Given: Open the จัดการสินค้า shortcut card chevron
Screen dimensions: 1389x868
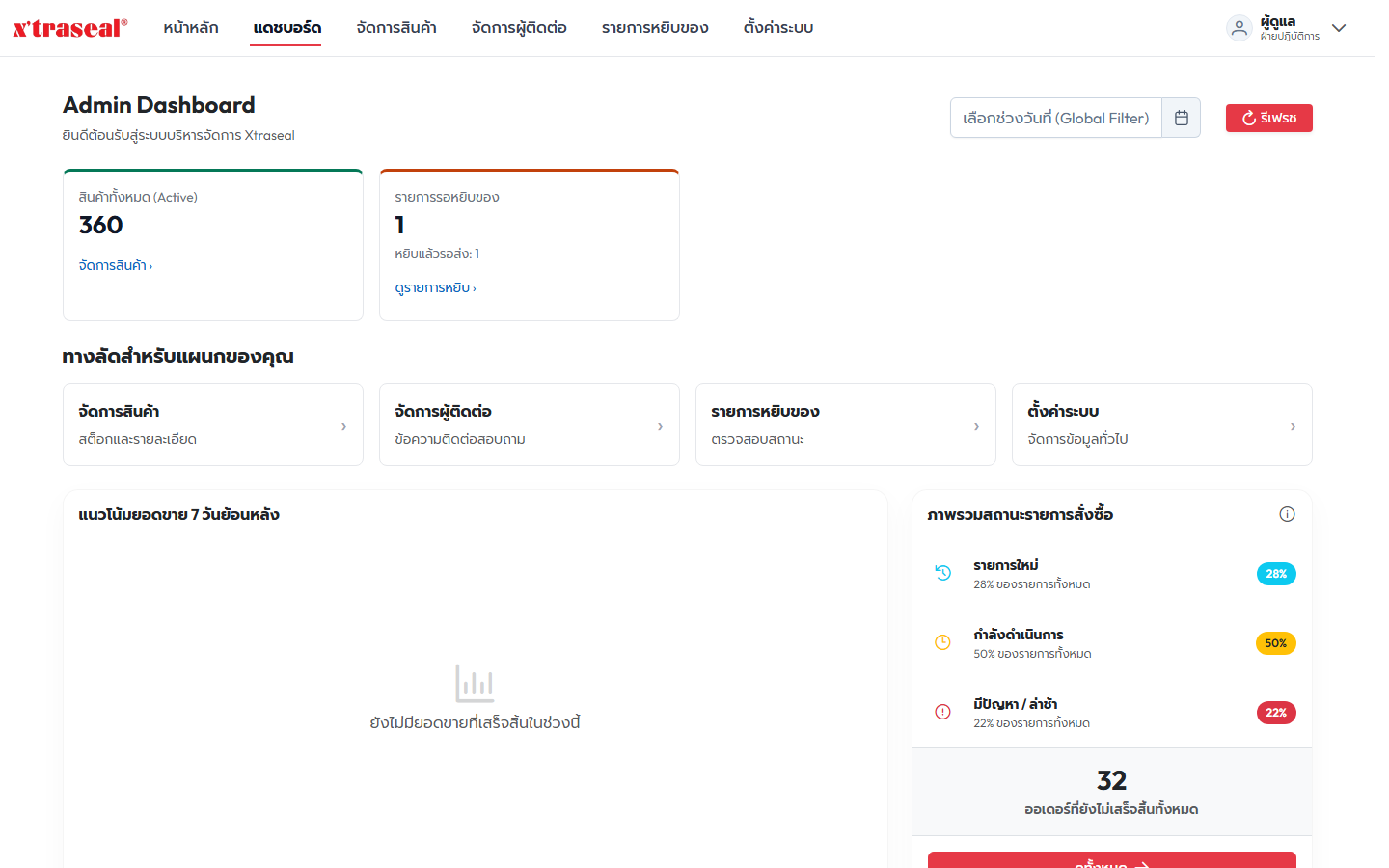Looking at the screenshot, I should pos(343,426).
